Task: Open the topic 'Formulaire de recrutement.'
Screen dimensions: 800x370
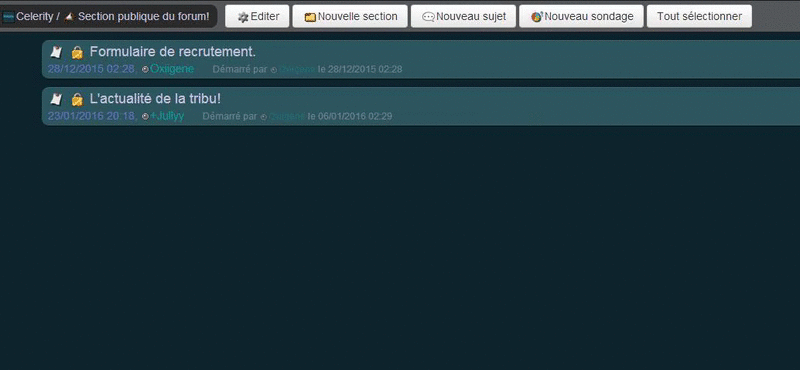Action: [x=172, y=52]
